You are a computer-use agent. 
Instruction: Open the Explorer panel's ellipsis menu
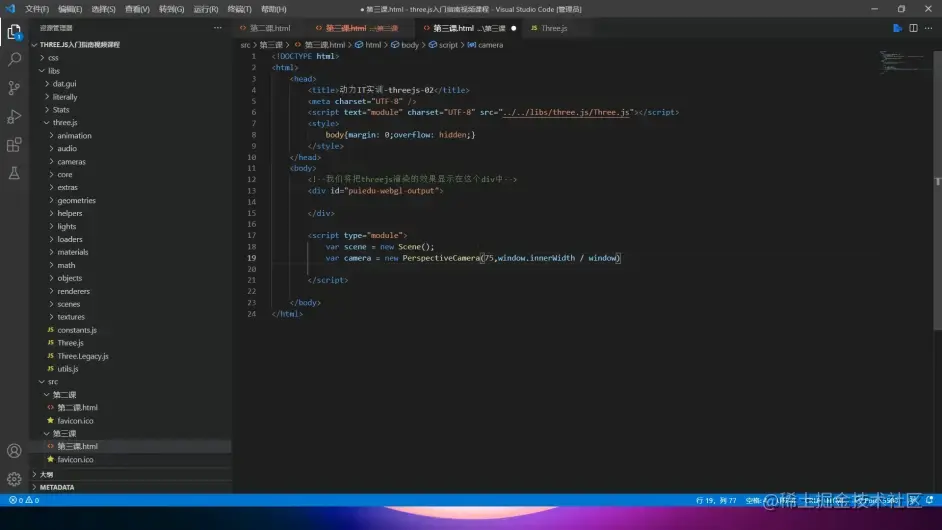tap(217, 28)
